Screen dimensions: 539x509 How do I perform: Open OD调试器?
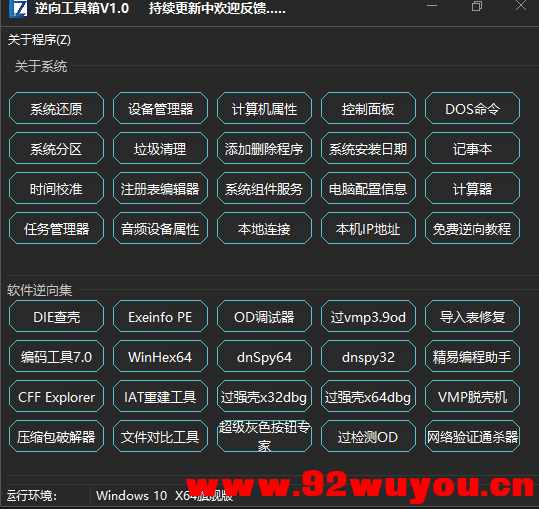[x=264, y=317]
